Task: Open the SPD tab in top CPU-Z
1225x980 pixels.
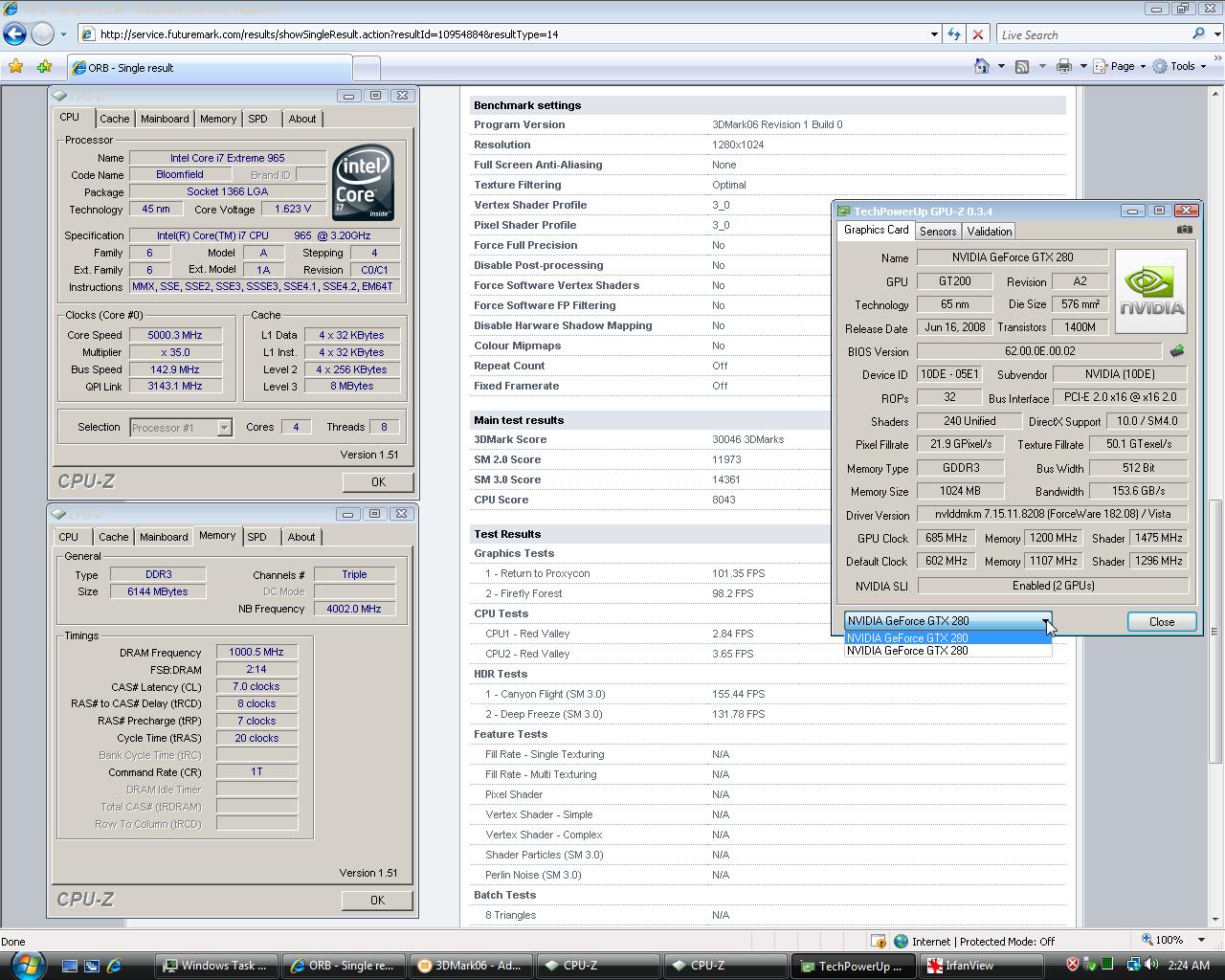Action: 257,119
